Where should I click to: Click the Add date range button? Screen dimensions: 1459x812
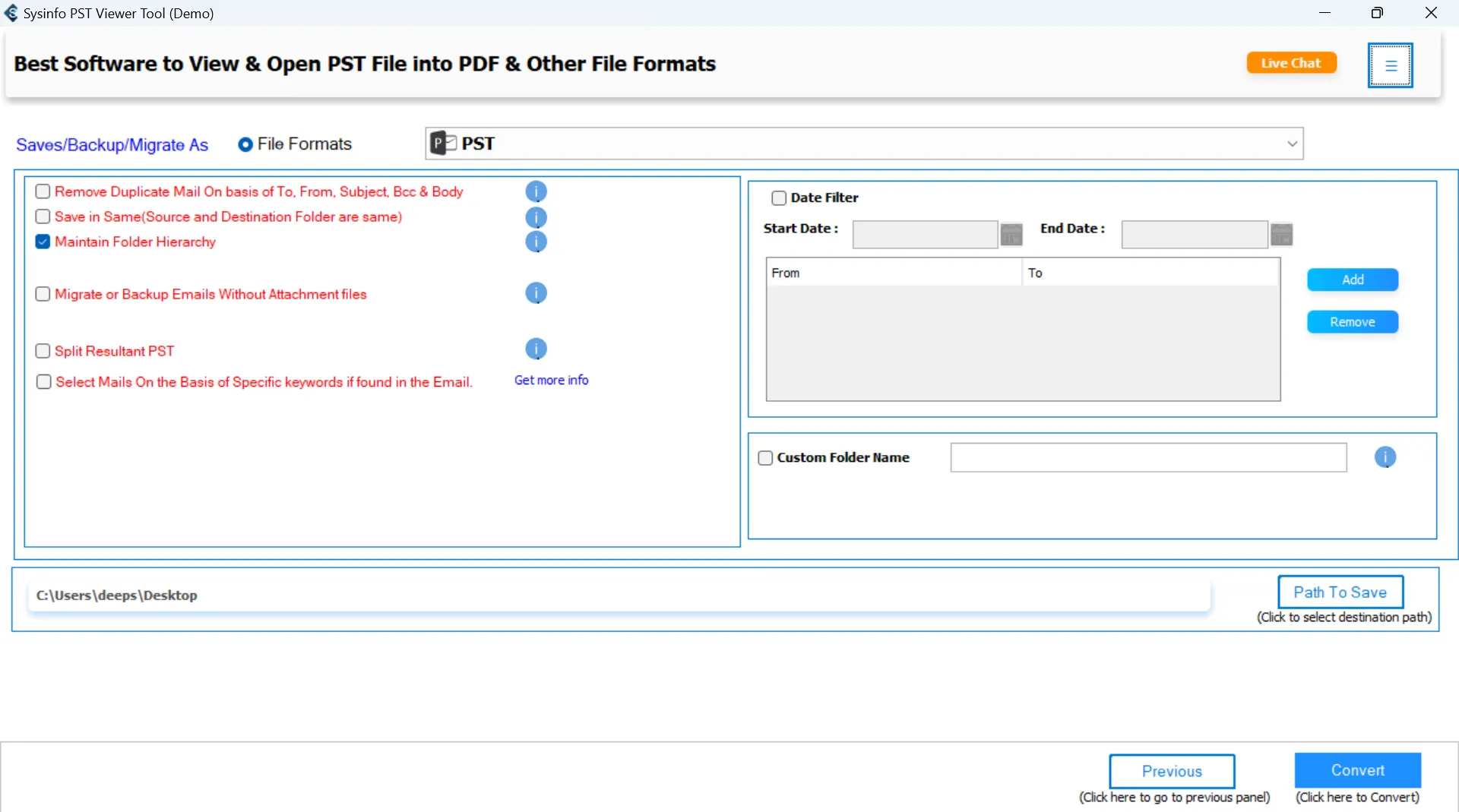1353,280
